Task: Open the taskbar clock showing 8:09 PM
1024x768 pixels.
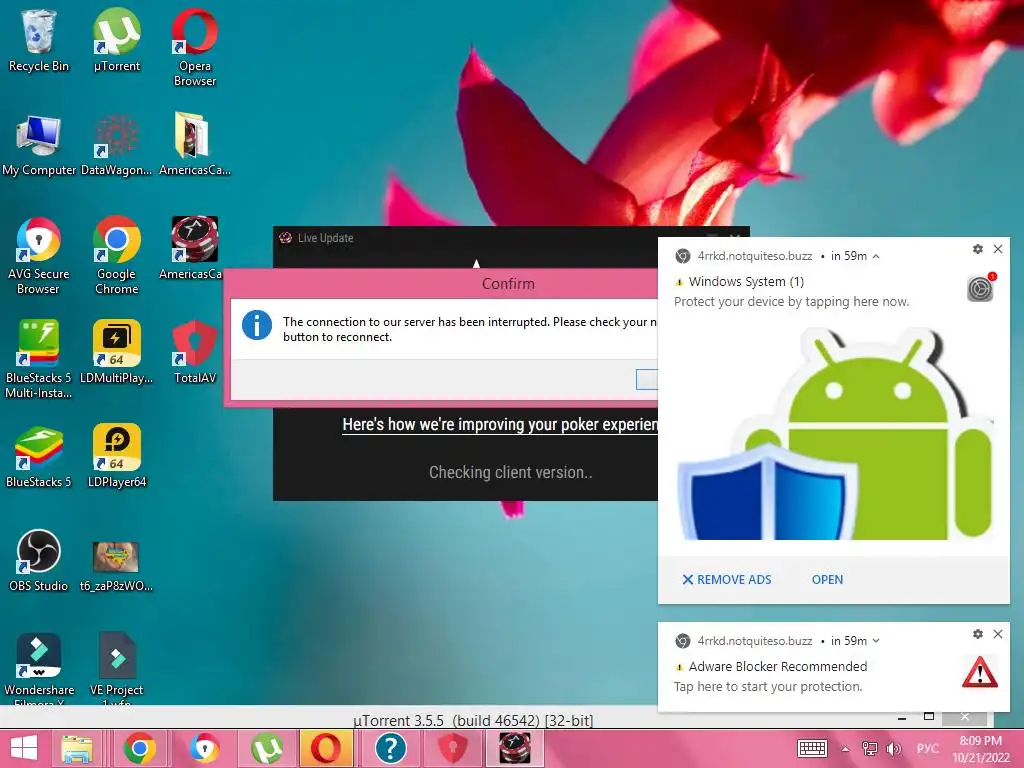Action: [981, 749]
